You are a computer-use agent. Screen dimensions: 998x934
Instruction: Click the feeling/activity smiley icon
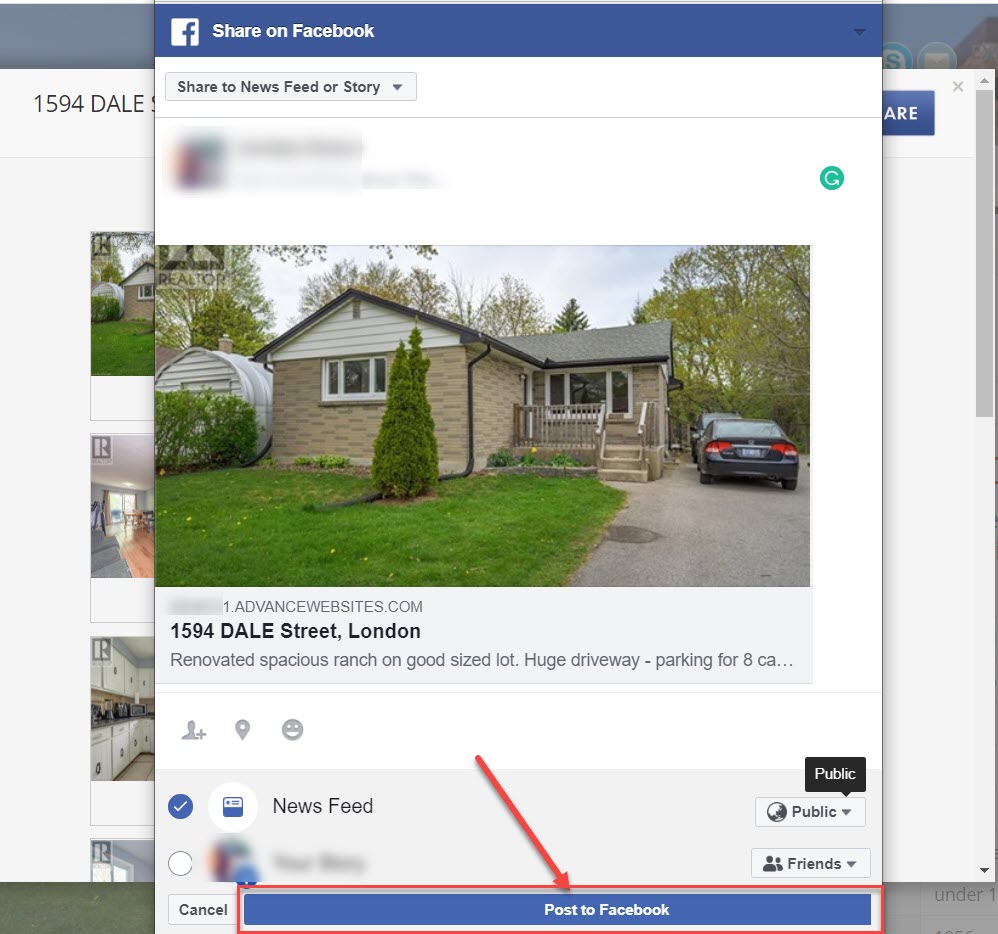click(x=292, y=730)
